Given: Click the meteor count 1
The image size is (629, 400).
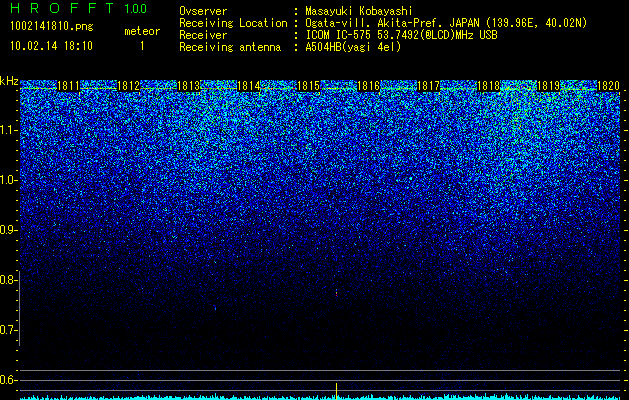Looking at the screenshot, I should [142, 46].
